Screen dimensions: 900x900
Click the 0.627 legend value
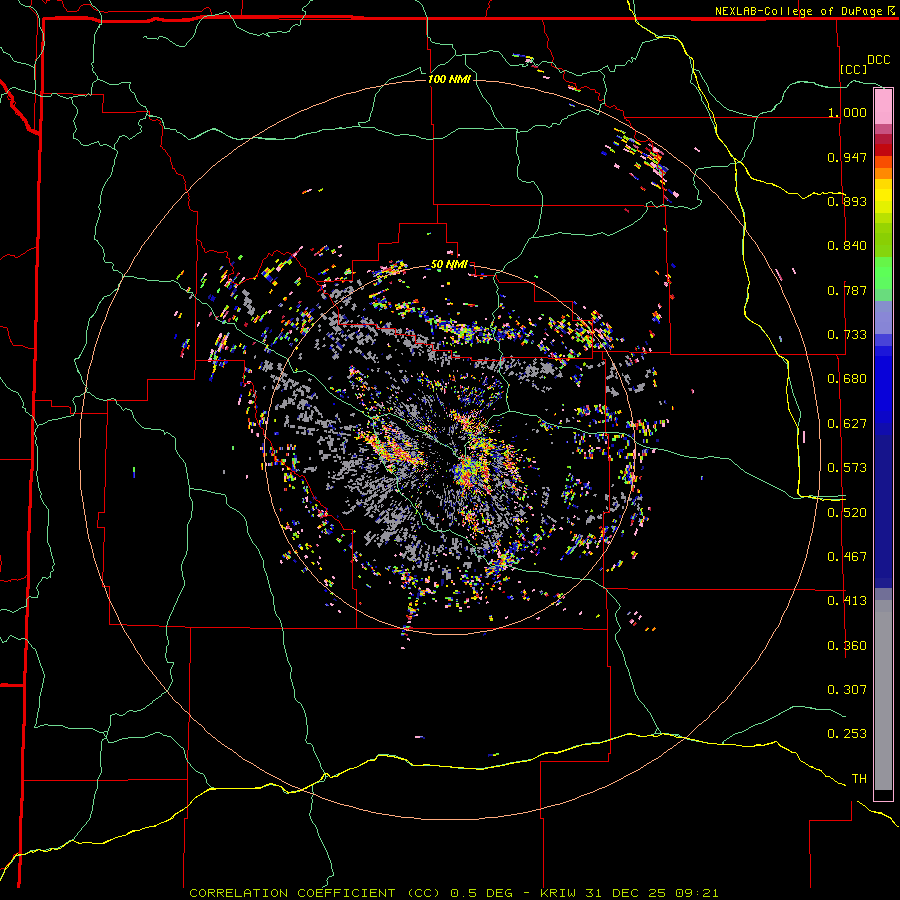[x=847, y=424]
